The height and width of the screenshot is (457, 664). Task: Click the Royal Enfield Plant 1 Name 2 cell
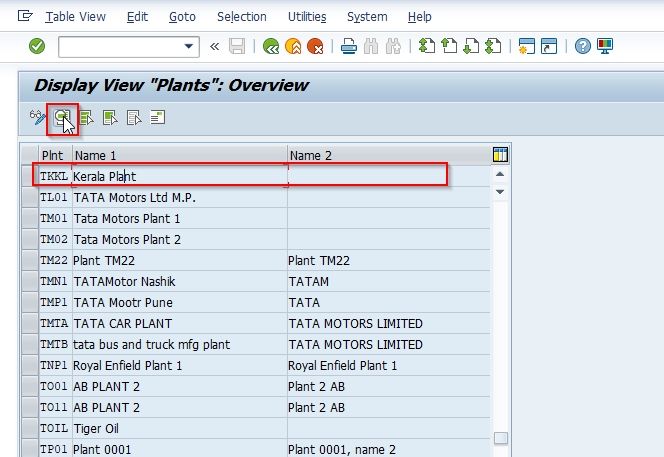(x=389, y=365)
